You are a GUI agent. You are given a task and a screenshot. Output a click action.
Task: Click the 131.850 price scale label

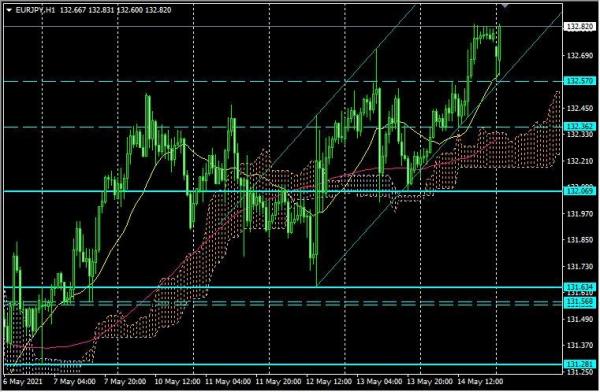tap(579, 240)
